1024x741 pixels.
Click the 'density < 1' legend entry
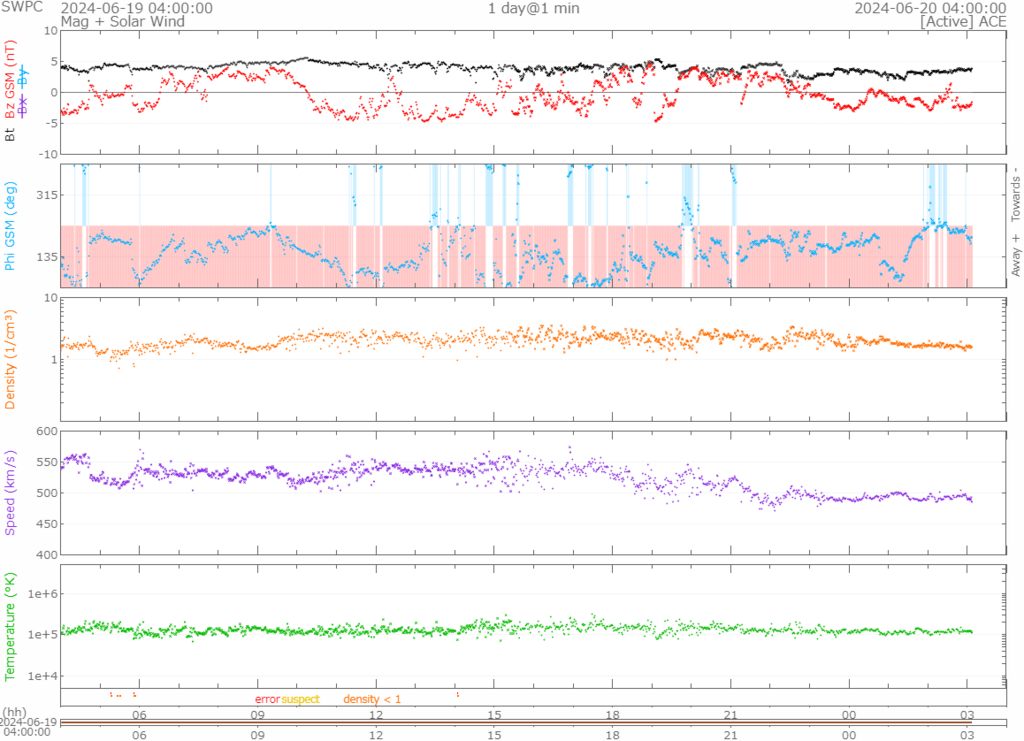[372, 699]
